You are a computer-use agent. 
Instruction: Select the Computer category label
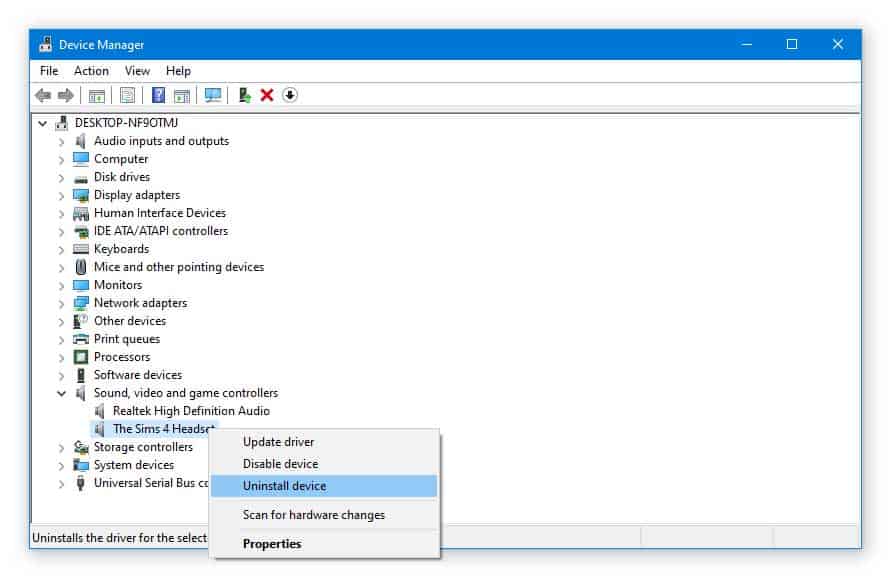click(121, 159)
